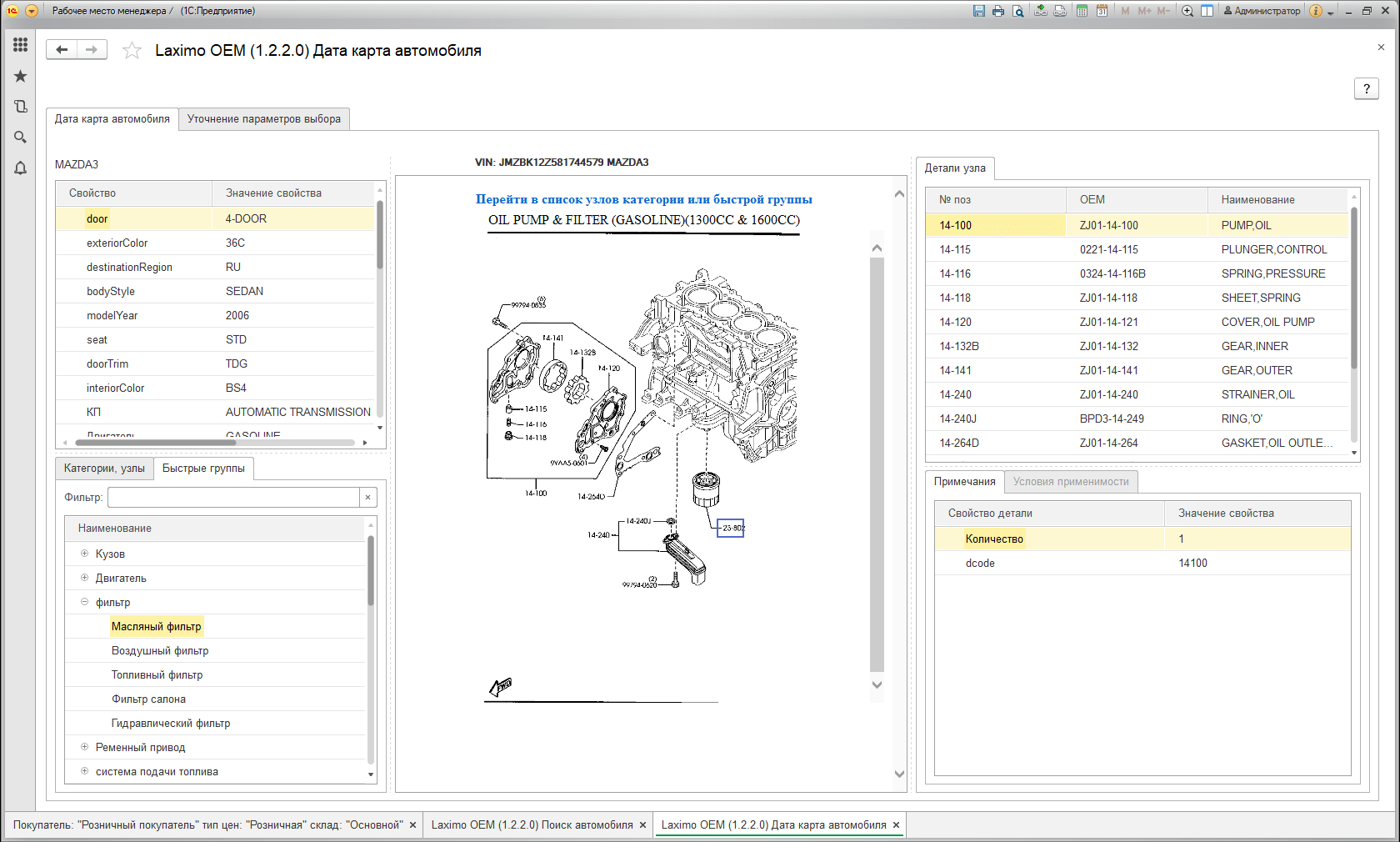Viewport: 1400px width, 842px height.
Task: Select Фильтр салона in the tree
Action: click(x=148, y=699)
